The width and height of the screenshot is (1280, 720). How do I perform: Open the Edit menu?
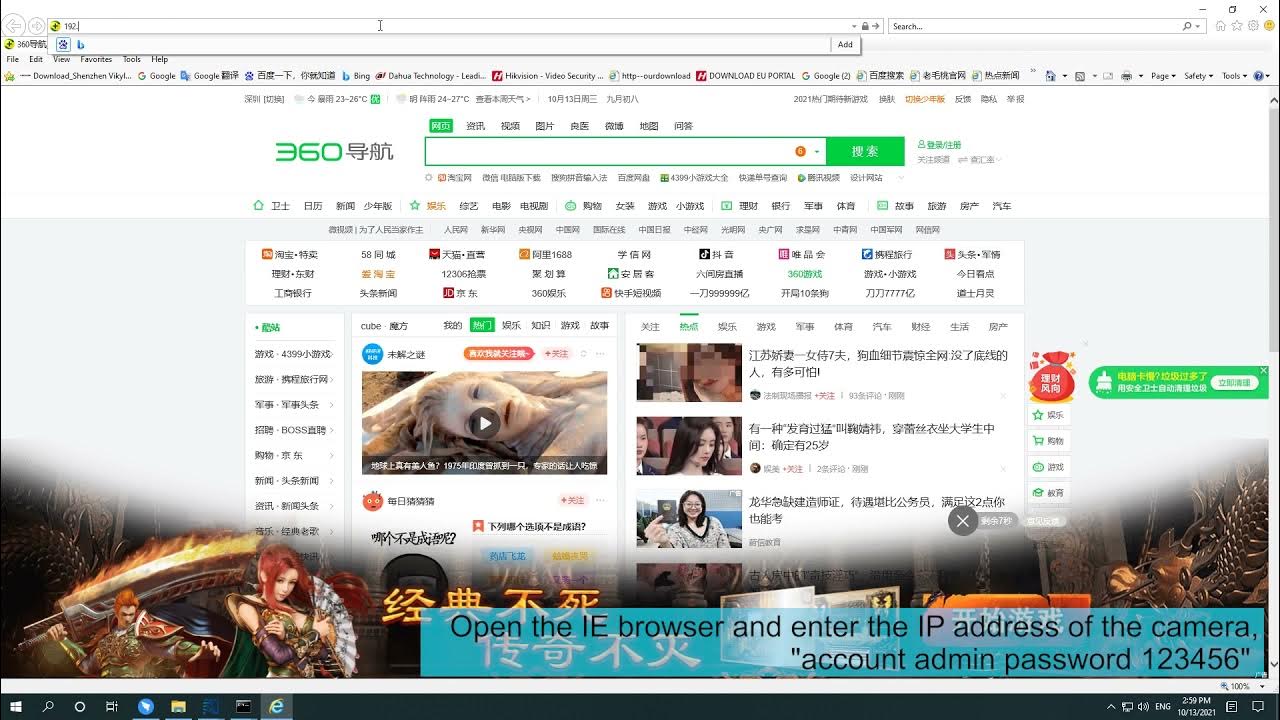[x=36, y=59]
